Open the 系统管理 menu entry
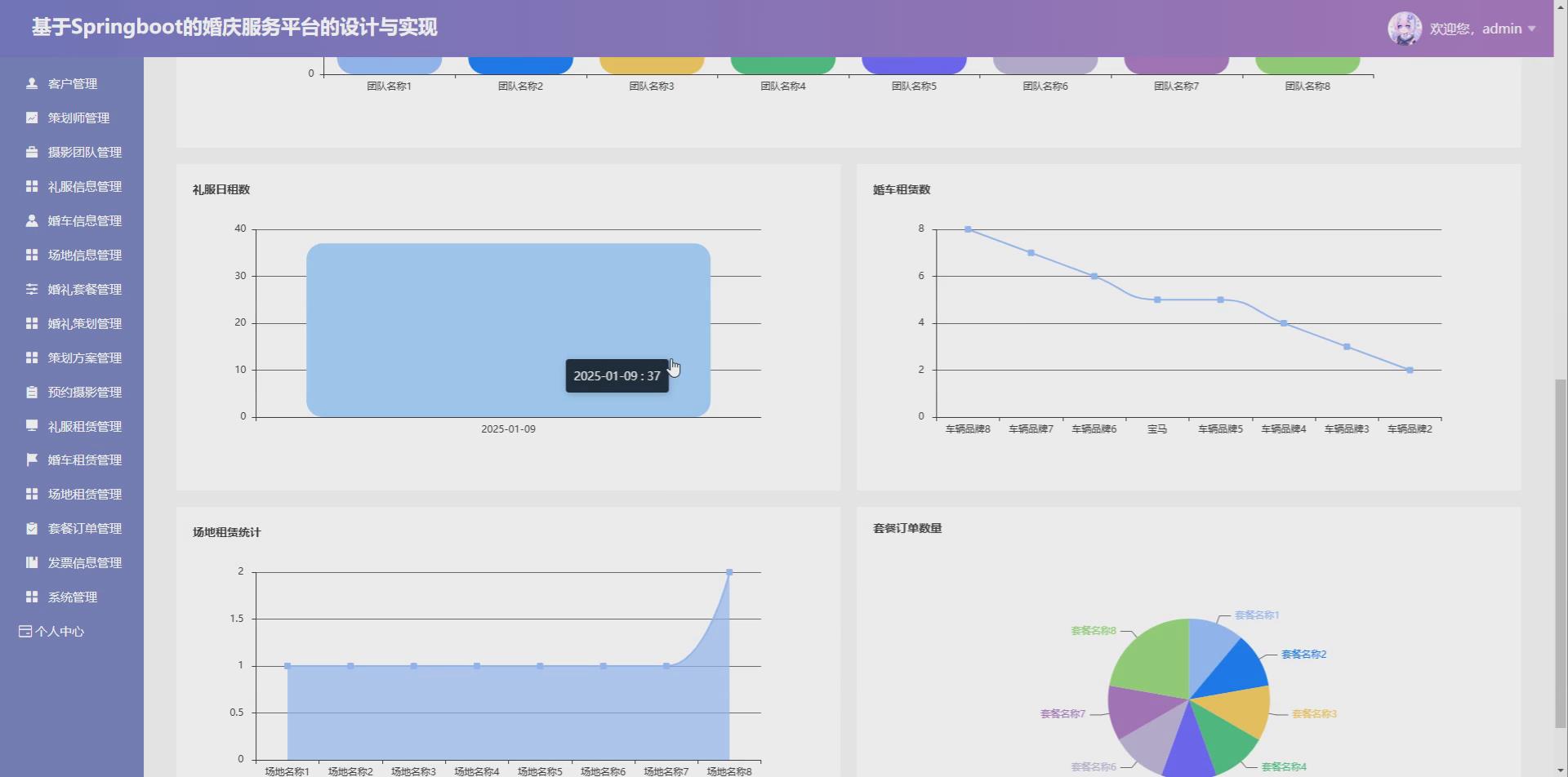The image size is (1568, 777). click(x=73, y=597)
